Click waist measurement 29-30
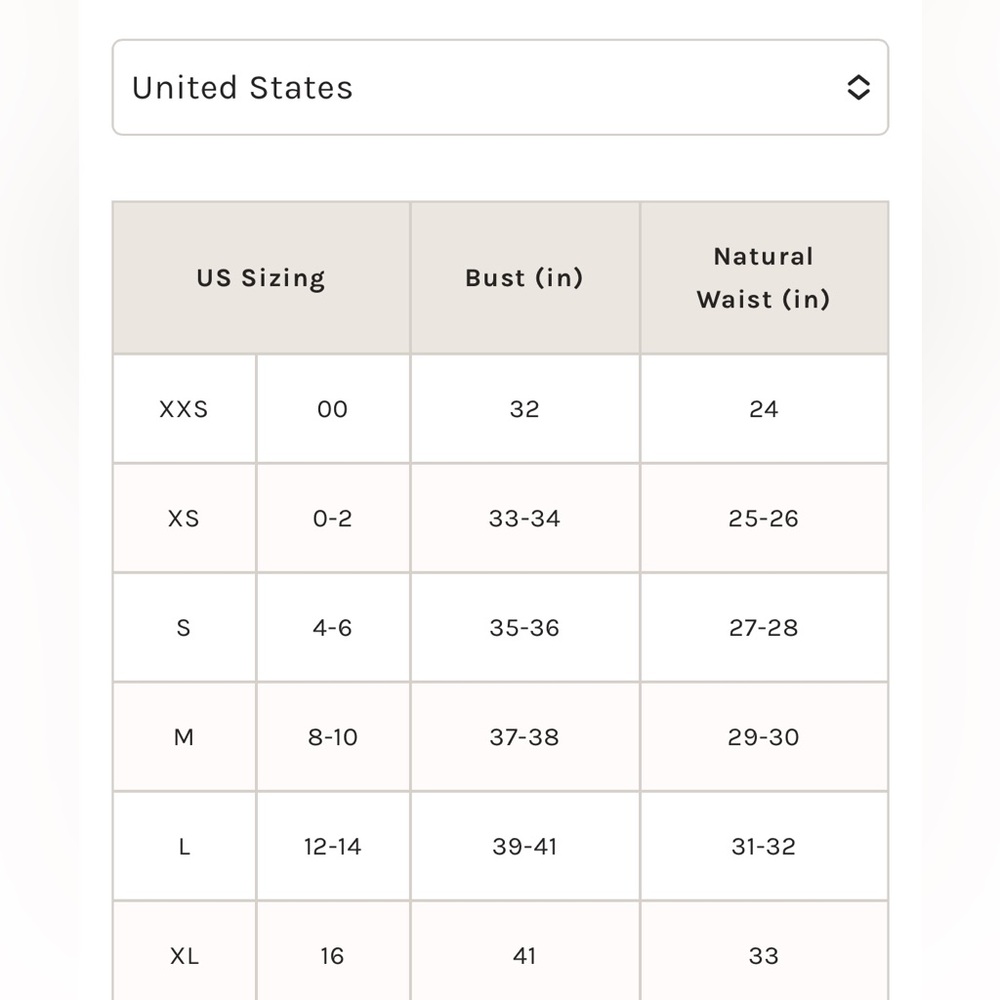Image resolution: width=1000 pixels, height=1000 pixels. click(764, 737)
